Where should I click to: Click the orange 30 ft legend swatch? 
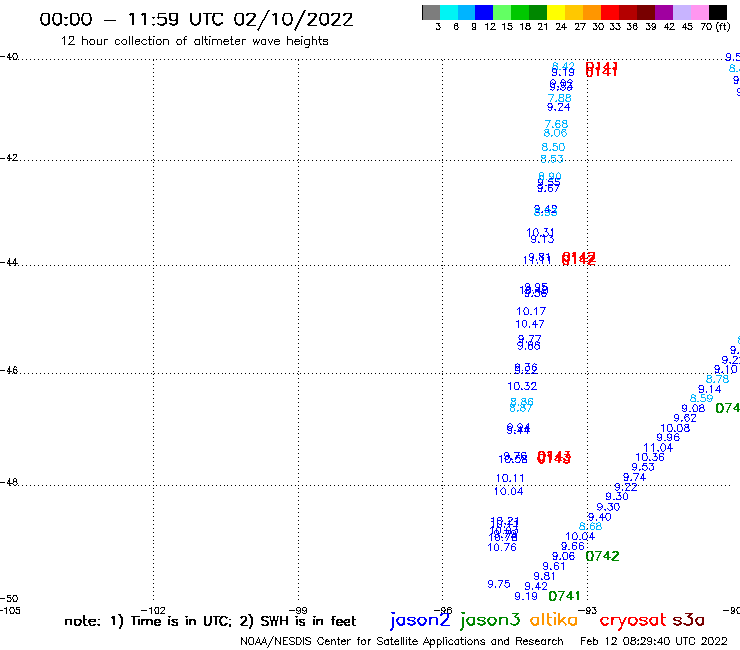pos(591,12)
